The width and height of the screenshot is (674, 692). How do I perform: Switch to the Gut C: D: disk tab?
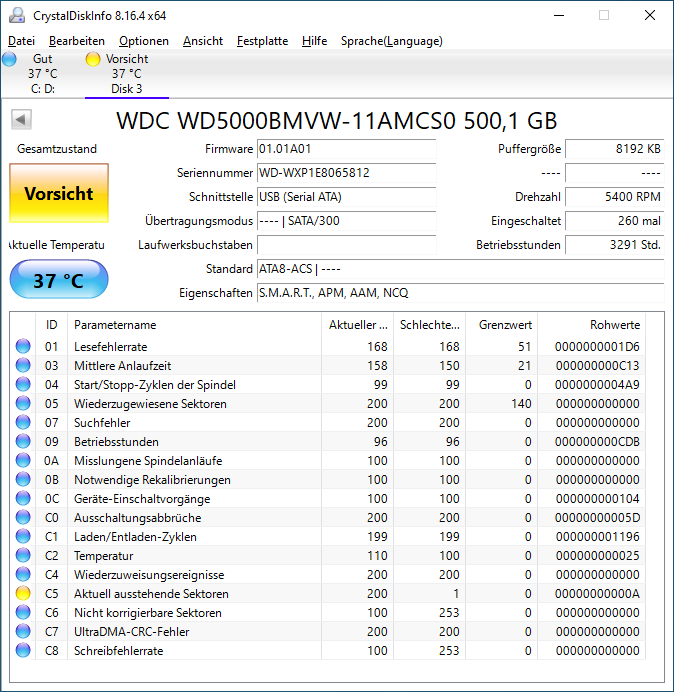pos(42,74)
